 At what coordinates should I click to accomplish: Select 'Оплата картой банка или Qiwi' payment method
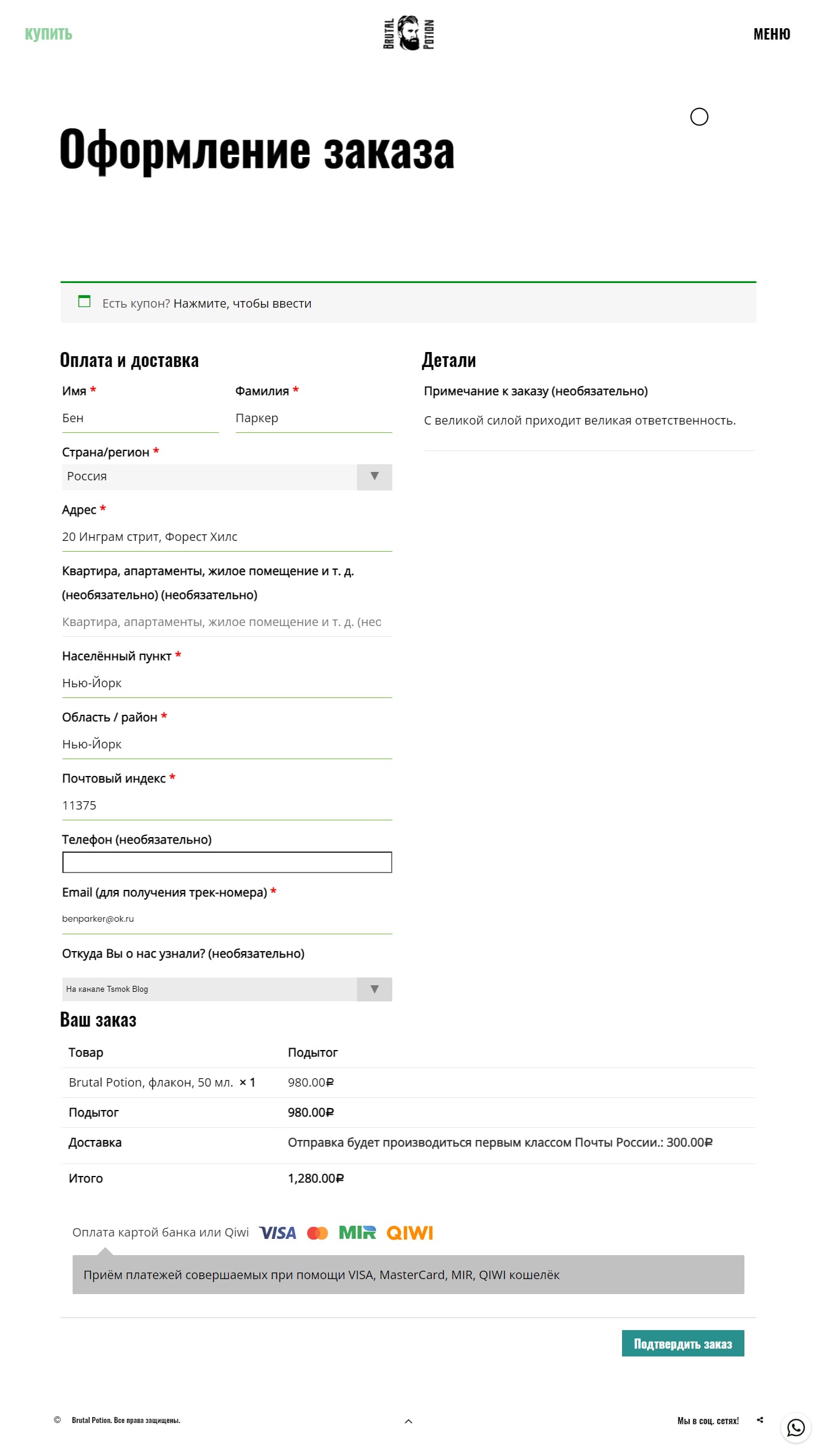(x=160, y=1233)
